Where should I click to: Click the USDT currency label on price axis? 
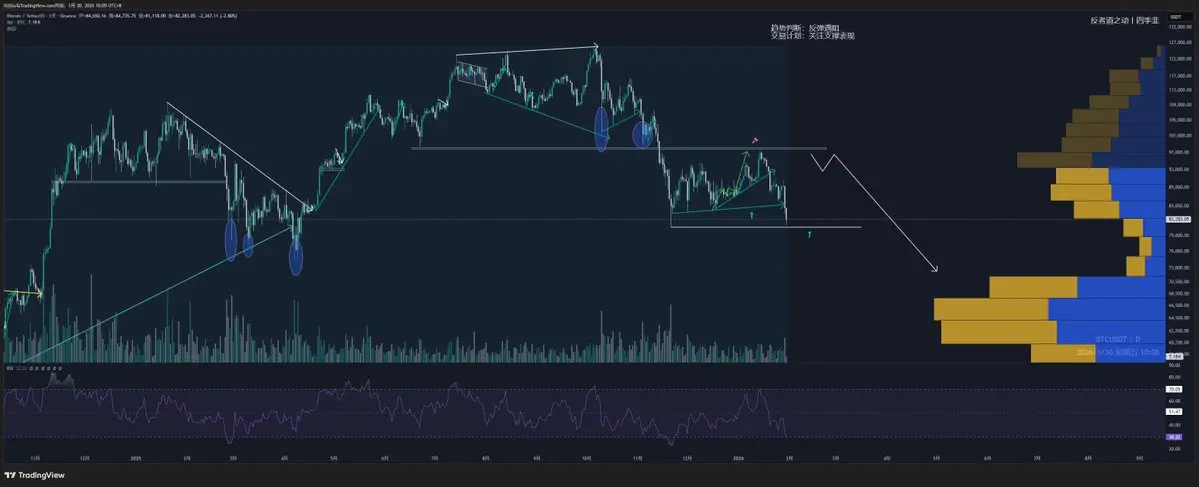click(x=1176, y=17)
